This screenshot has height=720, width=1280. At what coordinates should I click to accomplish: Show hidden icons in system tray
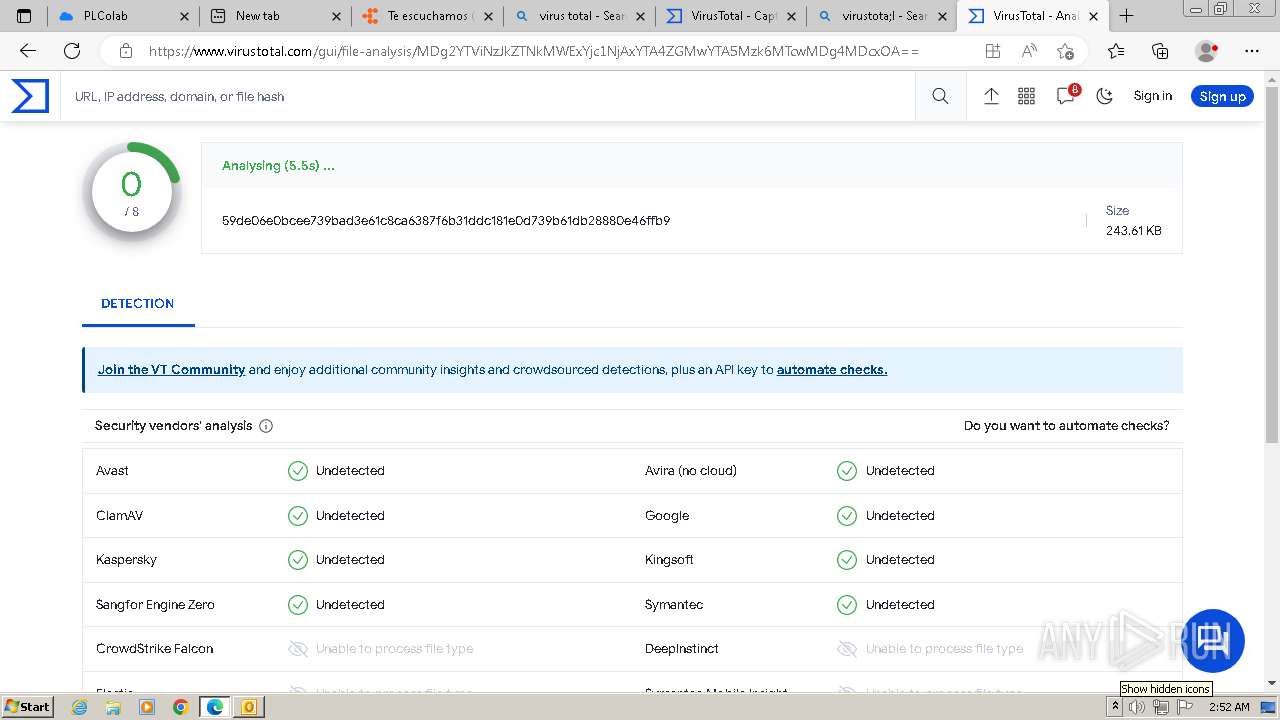coord(1115,707)
